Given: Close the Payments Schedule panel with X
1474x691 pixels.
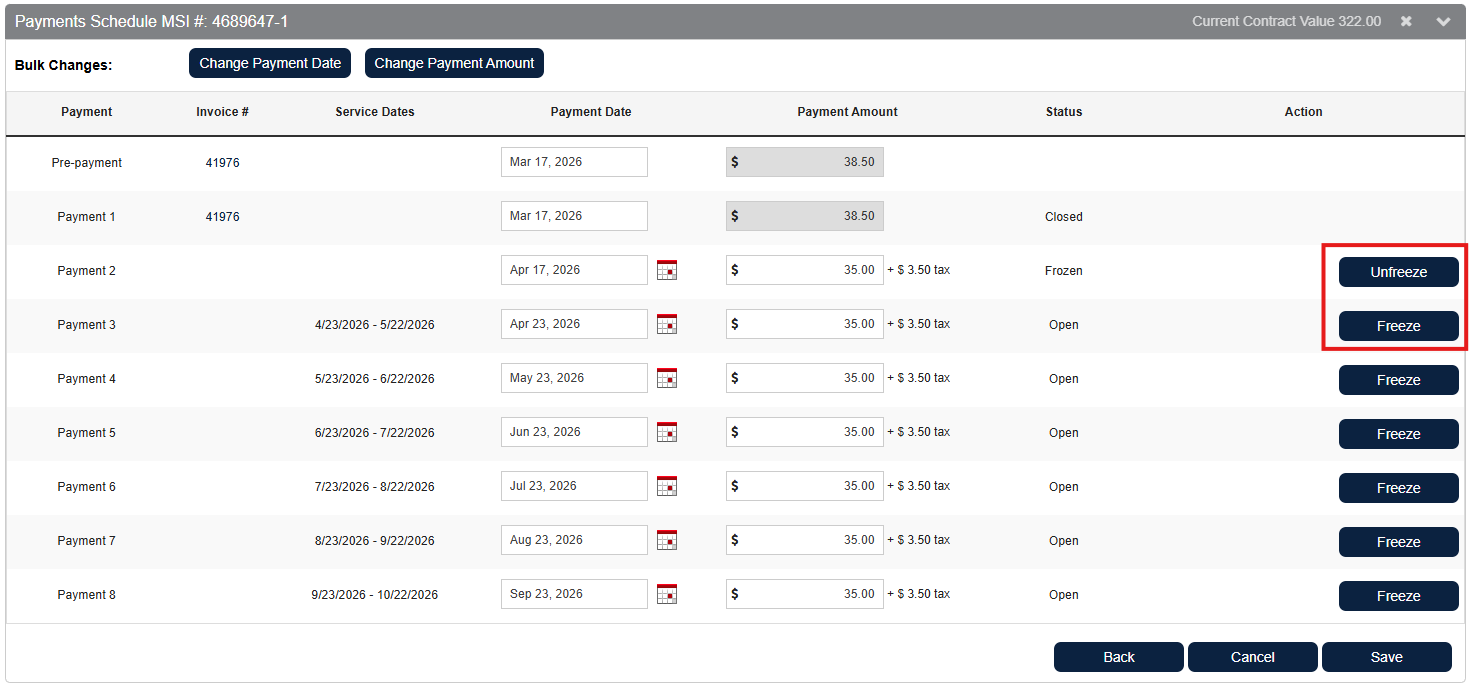Looking at the screenshot, I should pyautogui.click(x=1406, y=21).
